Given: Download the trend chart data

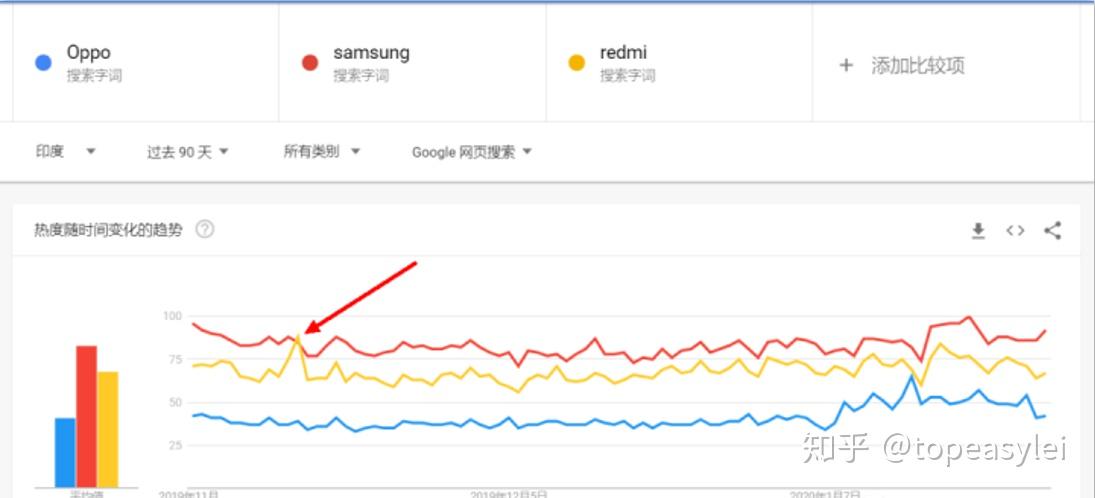Looking at the screenshot, I should (978, 231).
